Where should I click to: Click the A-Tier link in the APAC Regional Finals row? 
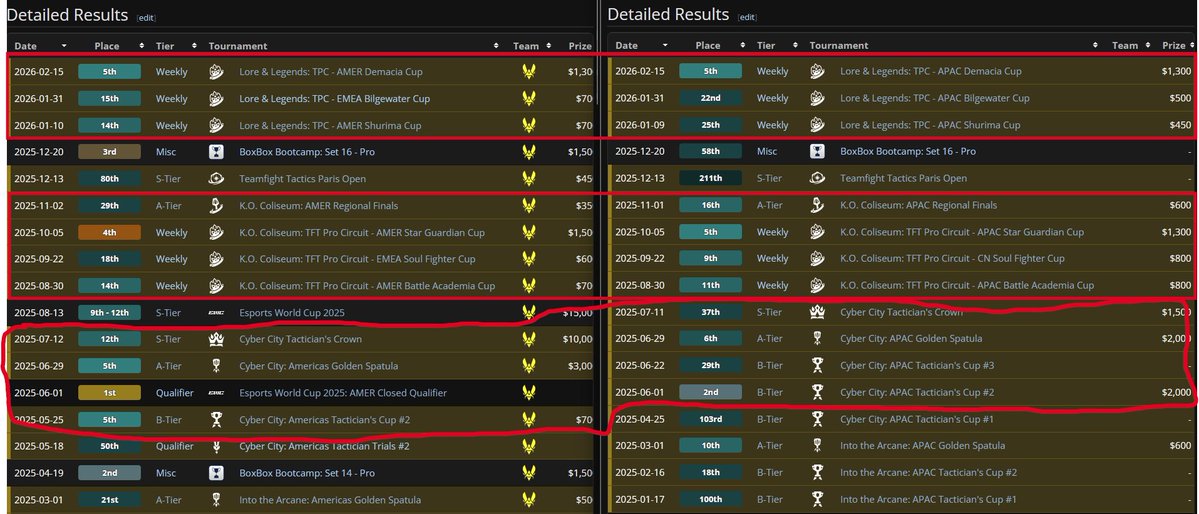point(770,205)
